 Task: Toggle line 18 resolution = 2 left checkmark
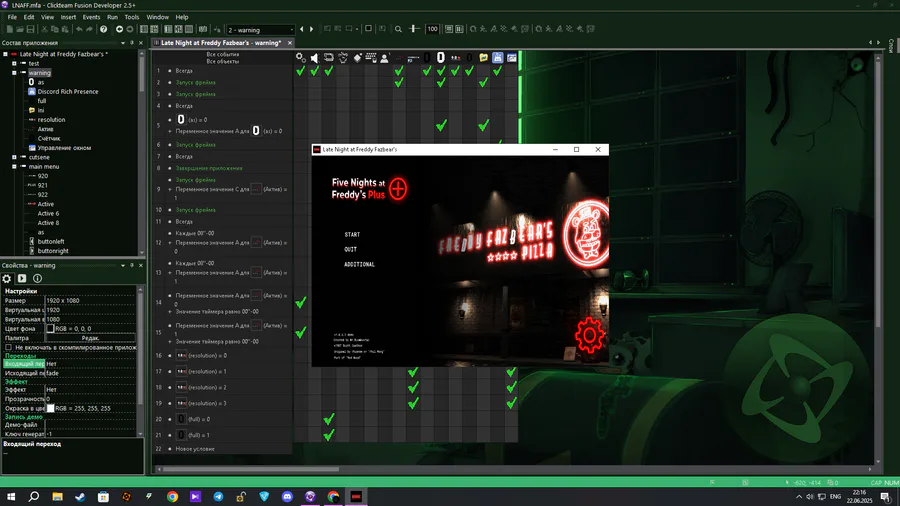click(x=413, y=387)
